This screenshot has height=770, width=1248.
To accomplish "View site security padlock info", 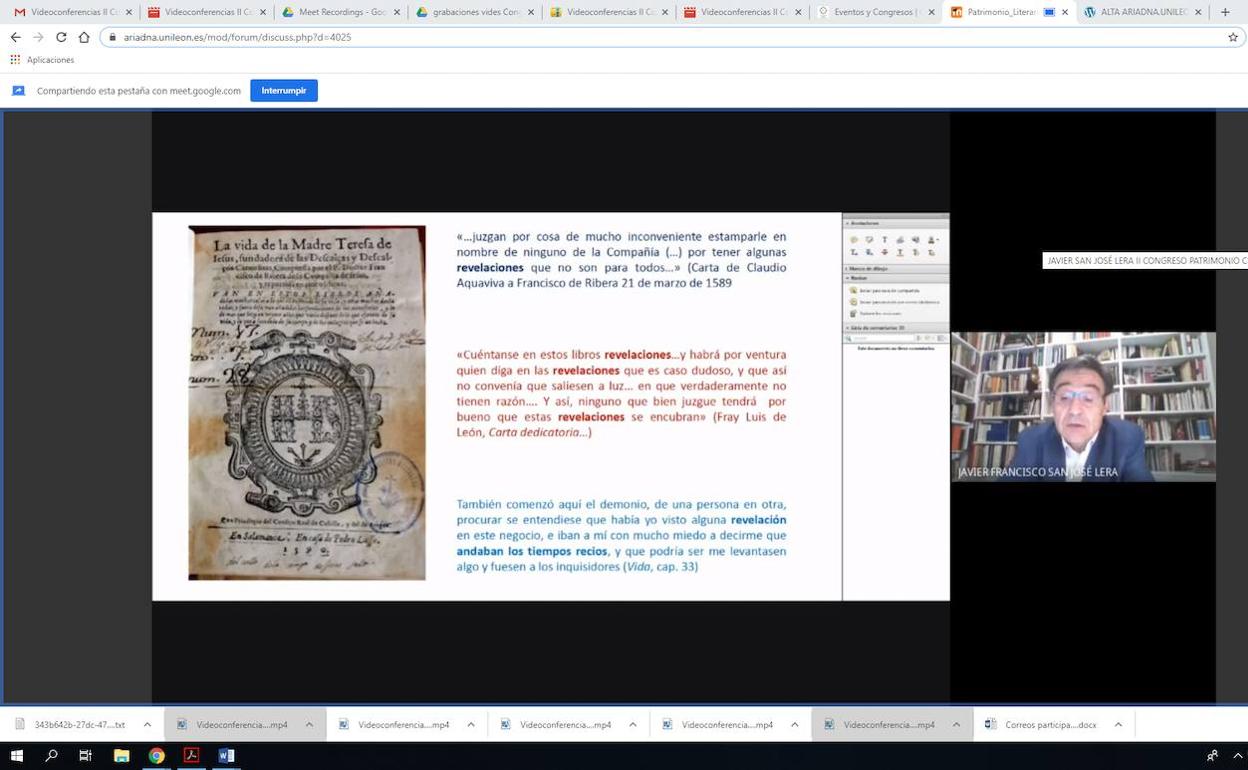I will (x=112, y=37).
